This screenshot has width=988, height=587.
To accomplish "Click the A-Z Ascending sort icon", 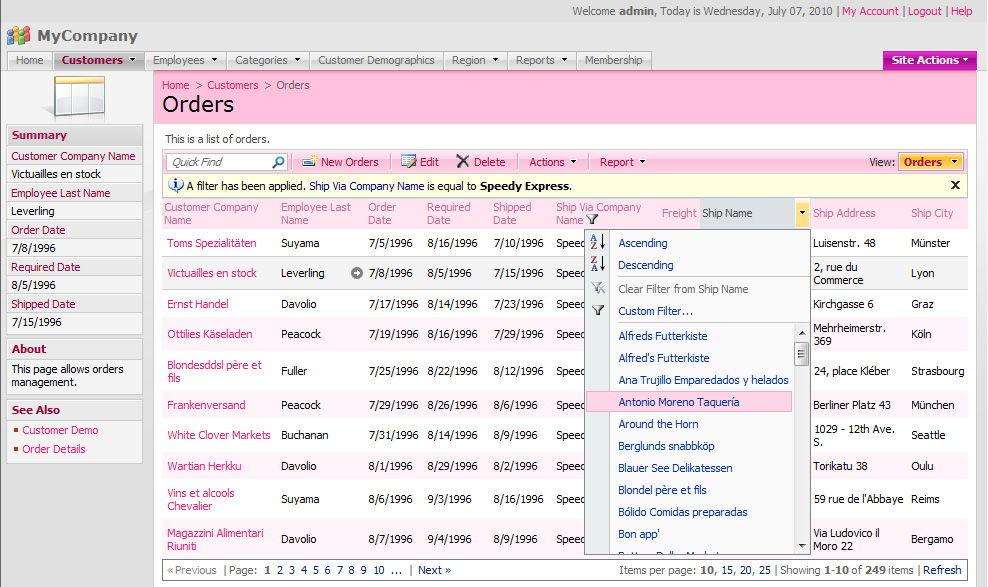I will pyautogui.click(x=597, y=242).
